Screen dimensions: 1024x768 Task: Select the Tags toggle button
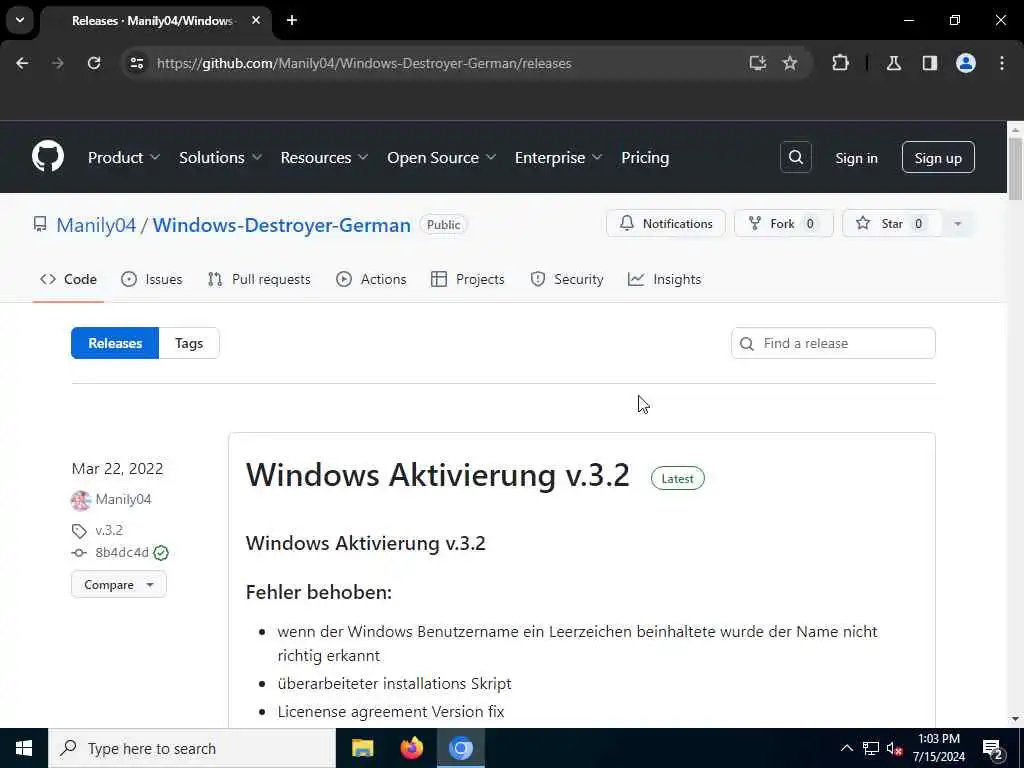pos(189,343)
